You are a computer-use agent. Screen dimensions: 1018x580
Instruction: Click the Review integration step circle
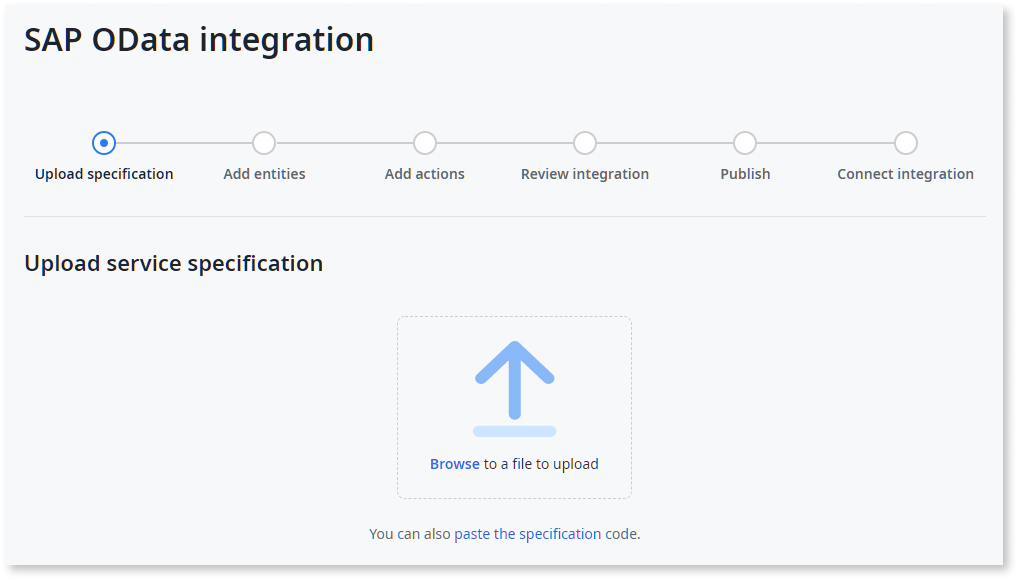584,143
